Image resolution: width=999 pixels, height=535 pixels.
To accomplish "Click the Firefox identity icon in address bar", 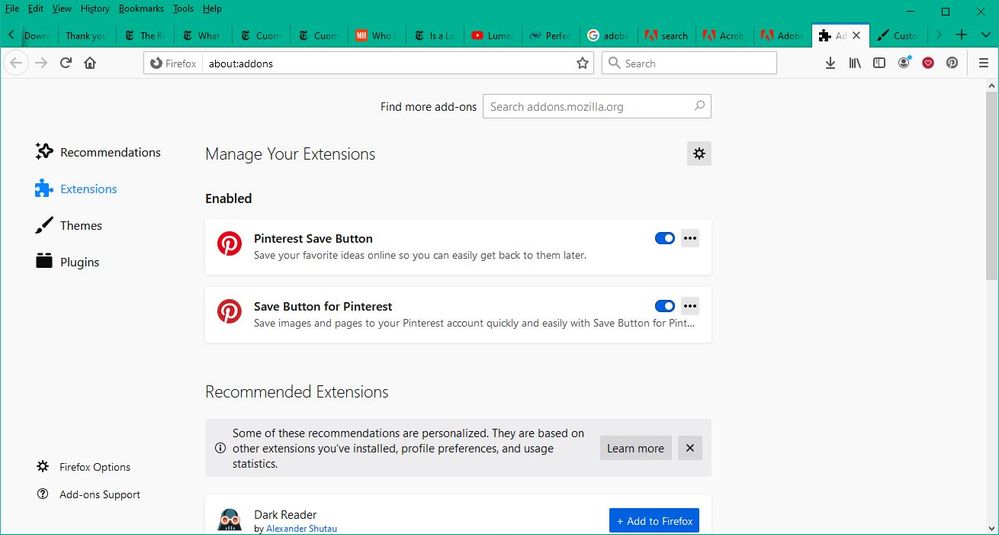I will click(173, 63).
